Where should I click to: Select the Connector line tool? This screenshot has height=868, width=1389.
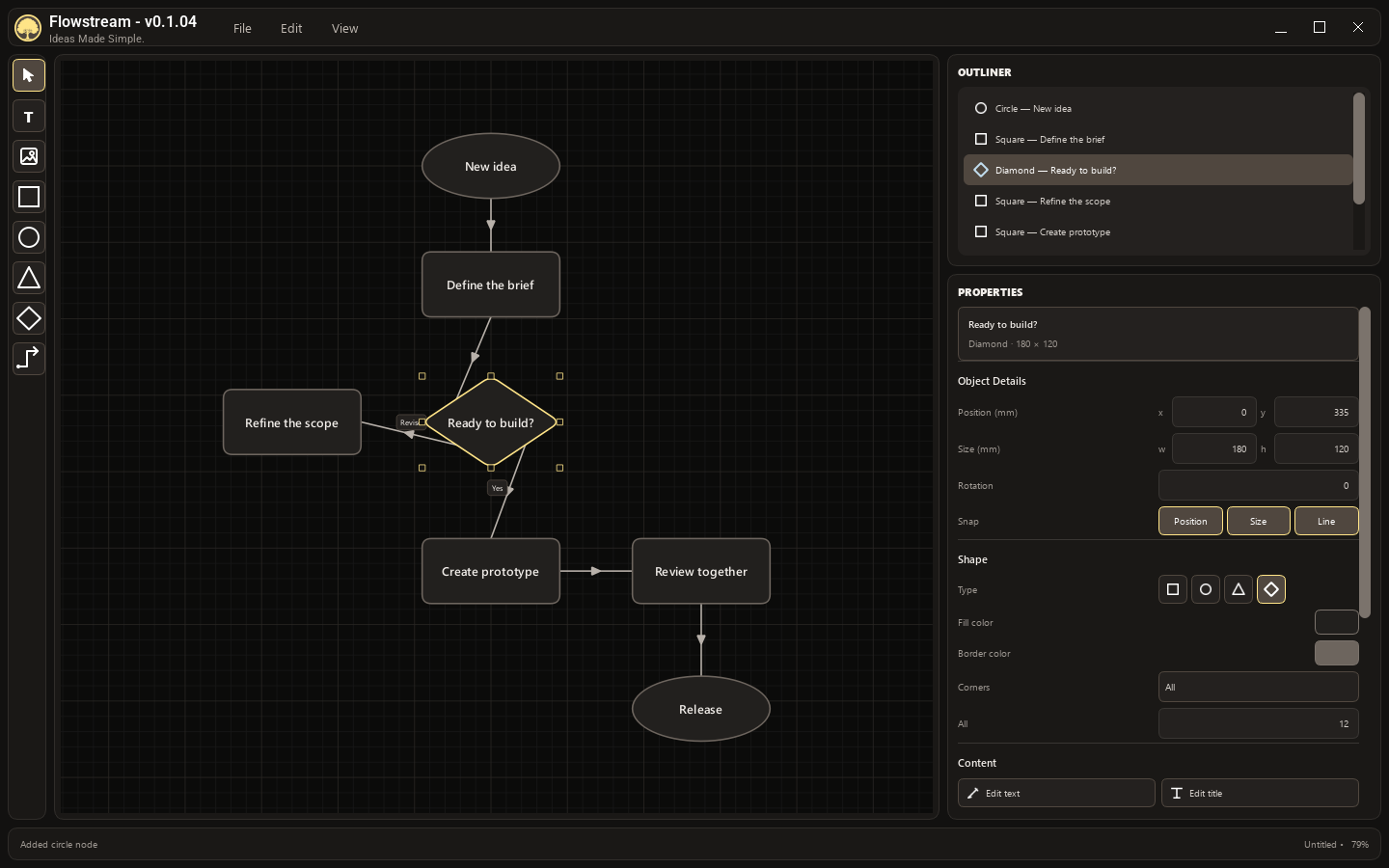(29, 359)
